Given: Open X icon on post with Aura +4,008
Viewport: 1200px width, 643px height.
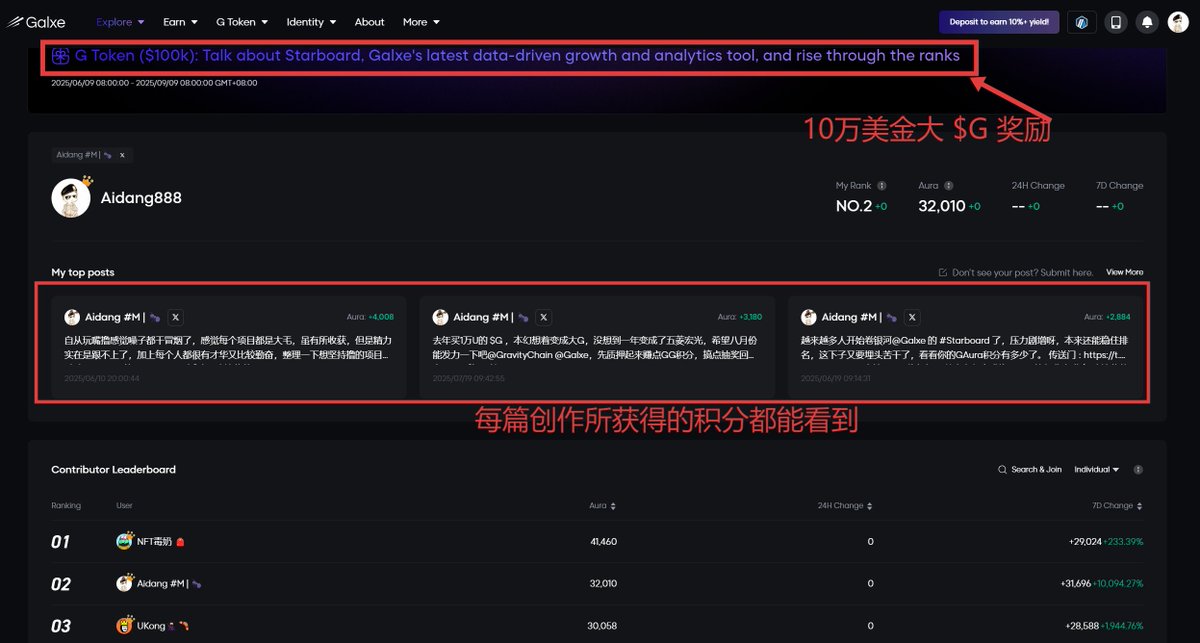Looking at the screenshot, I should pos(176,317).
